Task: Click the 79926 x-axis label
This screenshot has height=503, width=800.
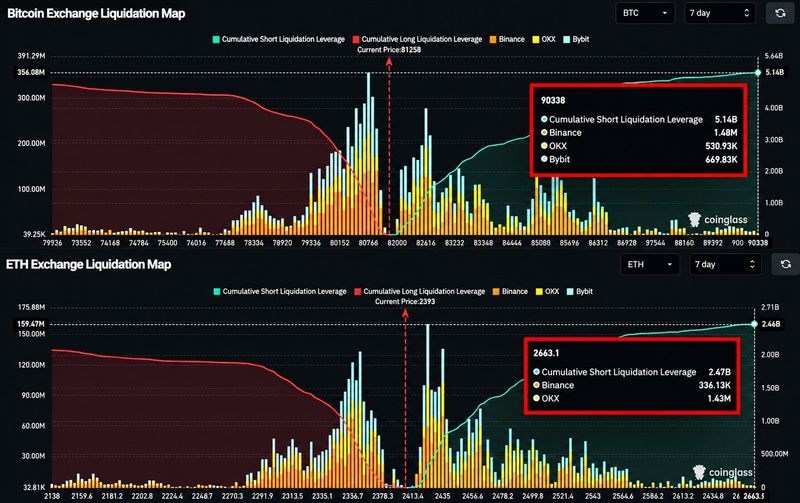Action: click(x=52, y=243)
